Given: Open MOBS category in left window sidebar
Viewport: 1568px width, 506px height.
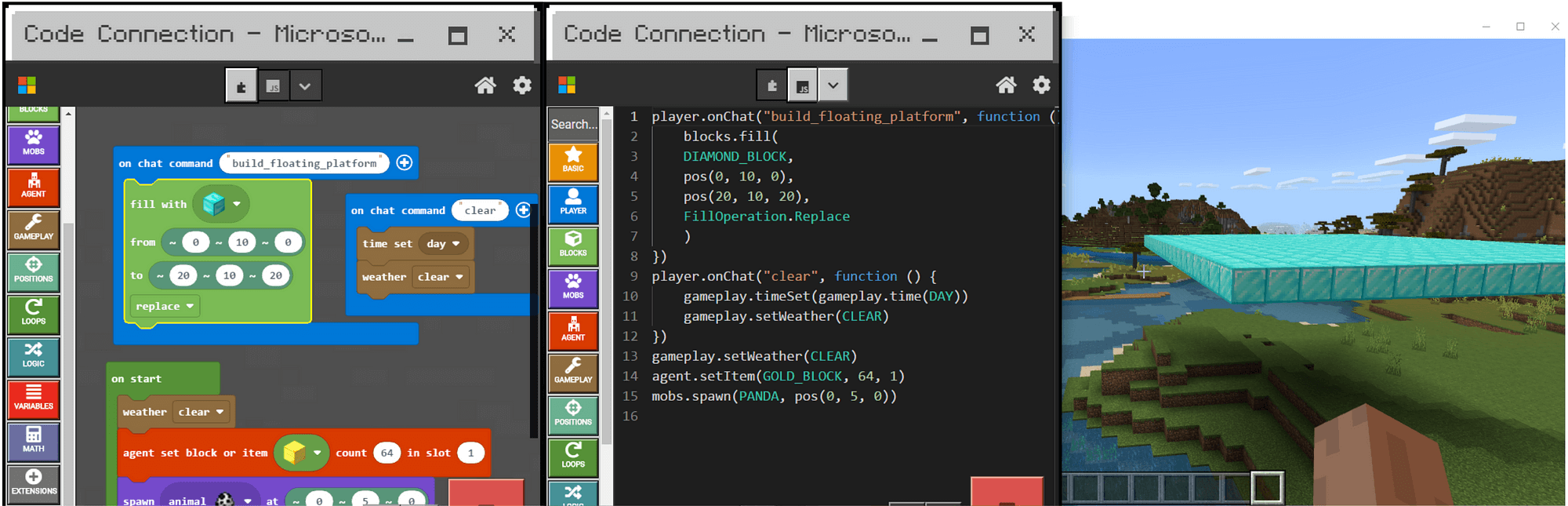Looking at the screenshot, I should [34, 144].
